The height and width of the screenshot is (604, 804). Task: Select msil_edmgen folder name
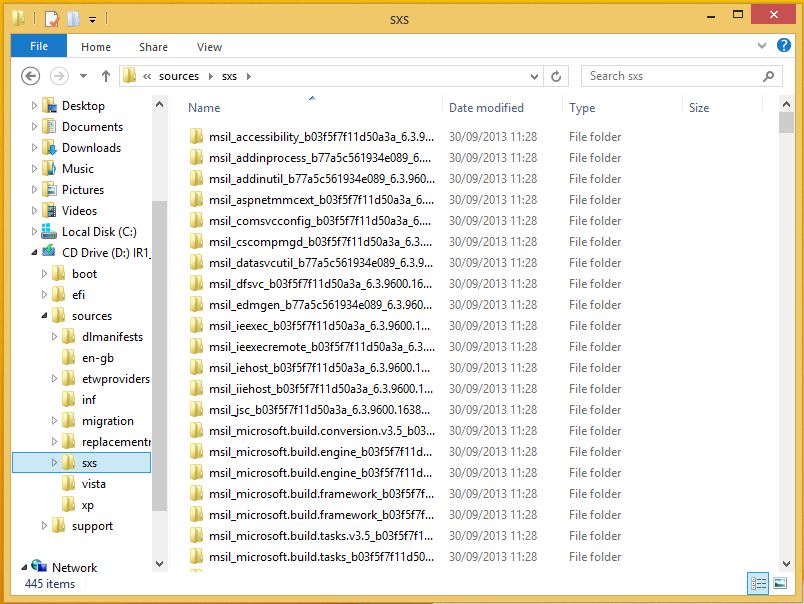pyautogui.click(x=320, y=305)
